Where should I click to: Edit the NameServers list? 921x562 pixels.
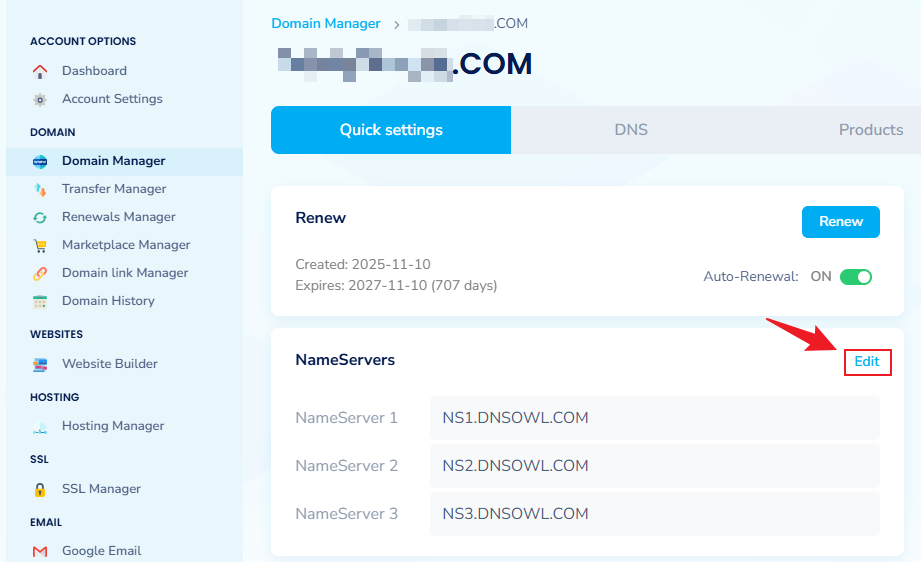pyautogui.click(x=866, y=362)
